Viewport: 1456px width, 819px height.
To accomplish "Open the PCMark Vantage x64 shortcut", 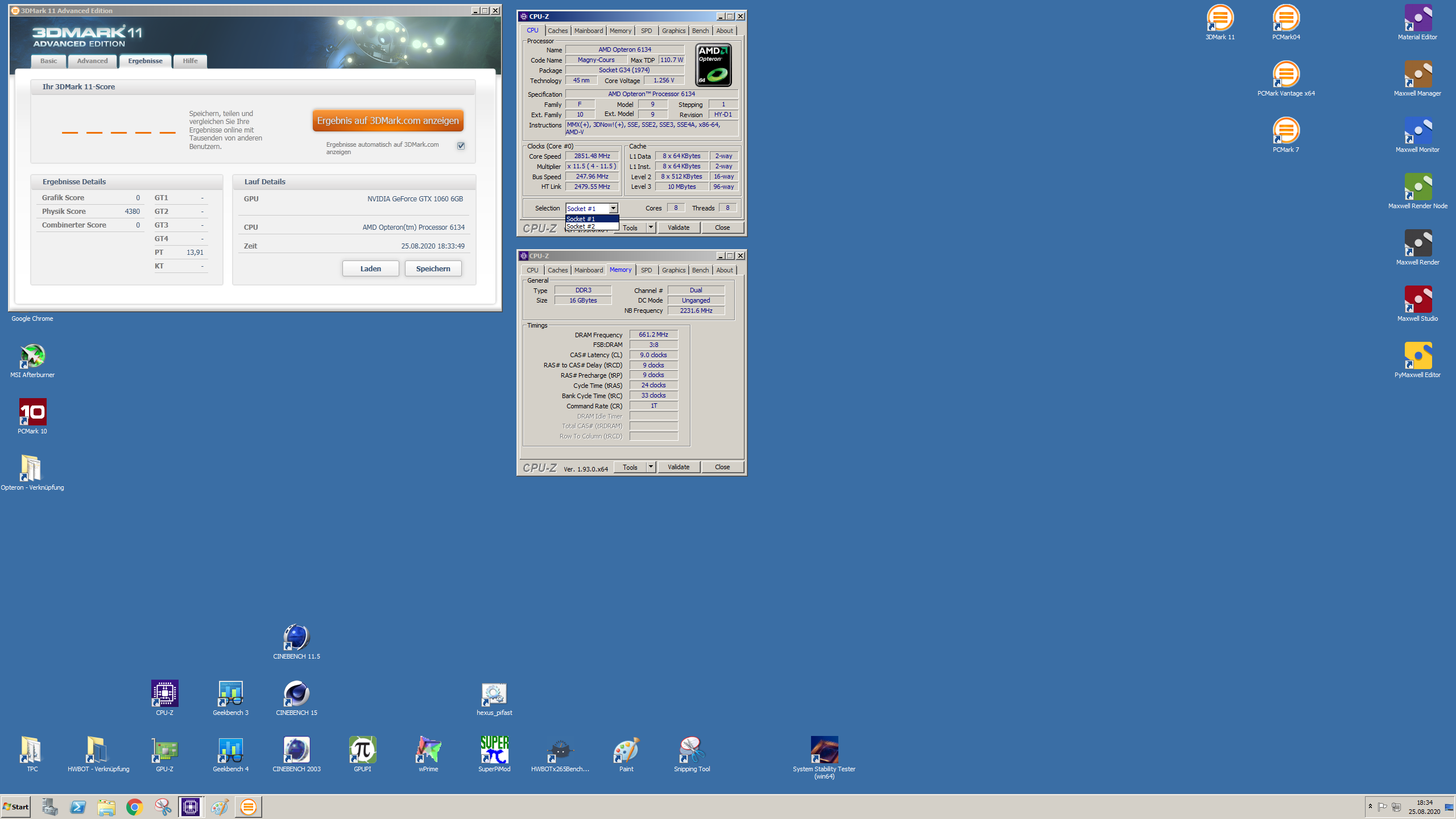I will click(1286, 79).
